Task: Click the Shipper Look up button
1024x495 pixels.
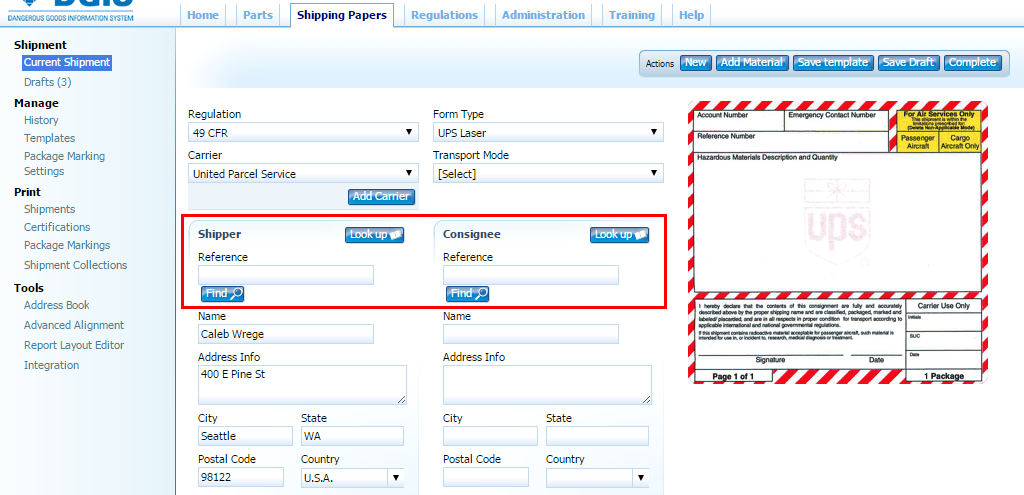Action: pos(374,235)
